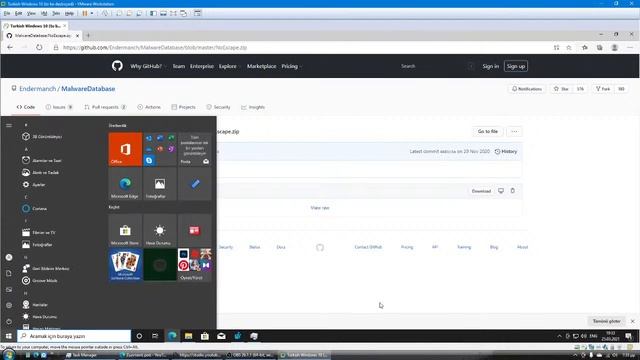Switch to the Code tab

[x=26, y=107]
